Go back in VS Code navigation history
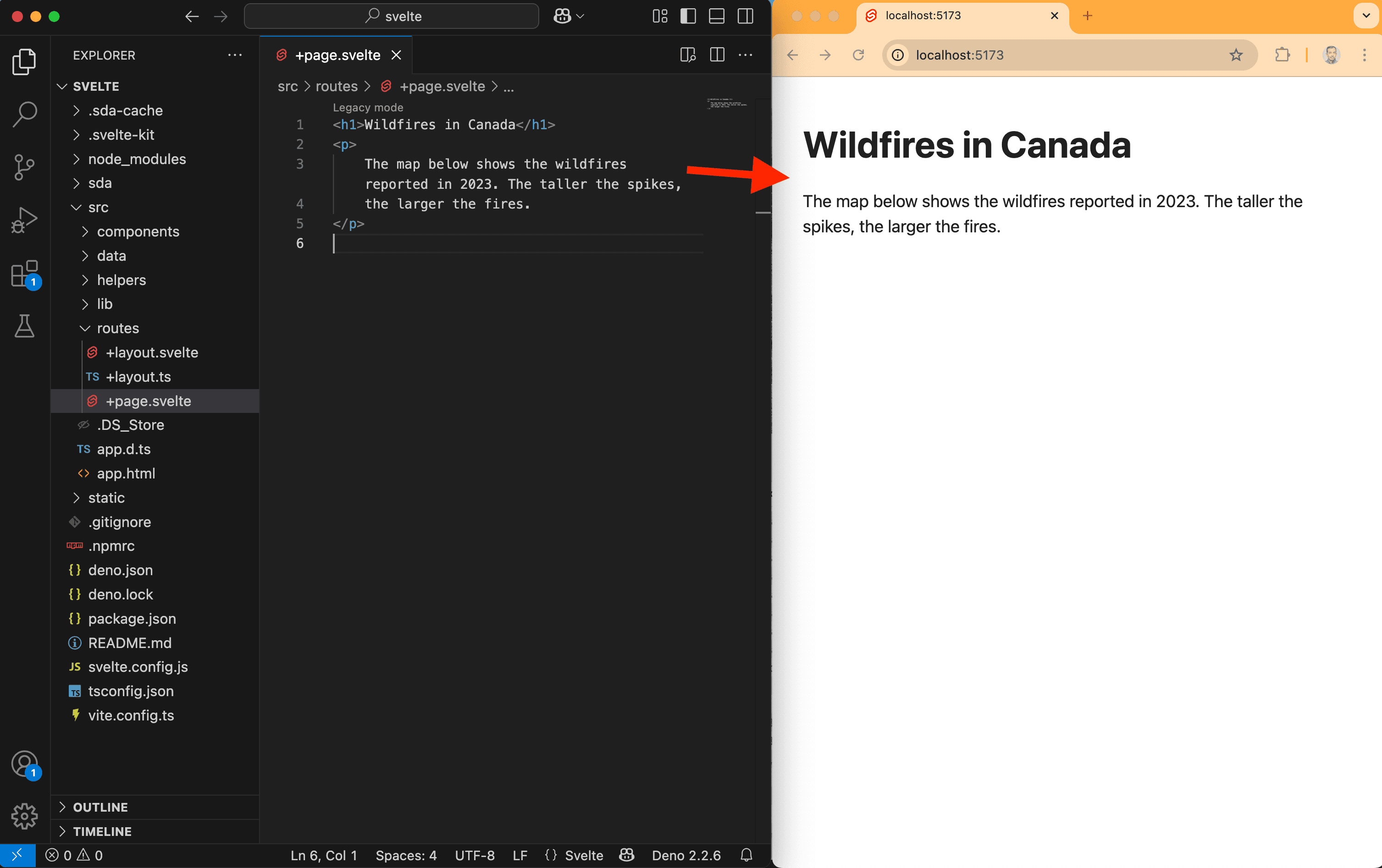The height and width of the screenshot is (868, 1382). pos(192,16)
